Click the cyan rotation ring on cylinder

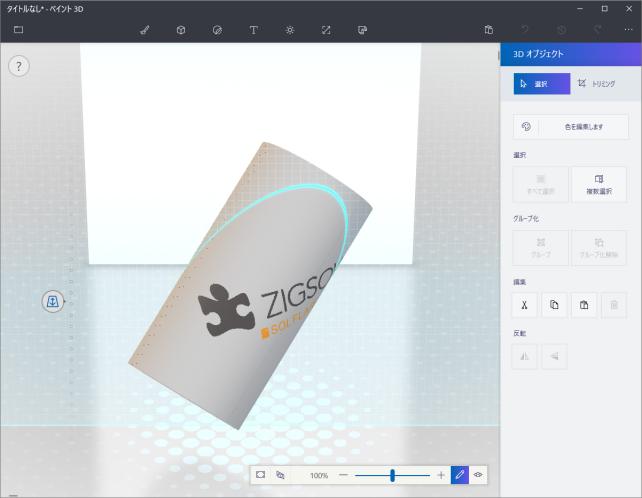point(311,187)
